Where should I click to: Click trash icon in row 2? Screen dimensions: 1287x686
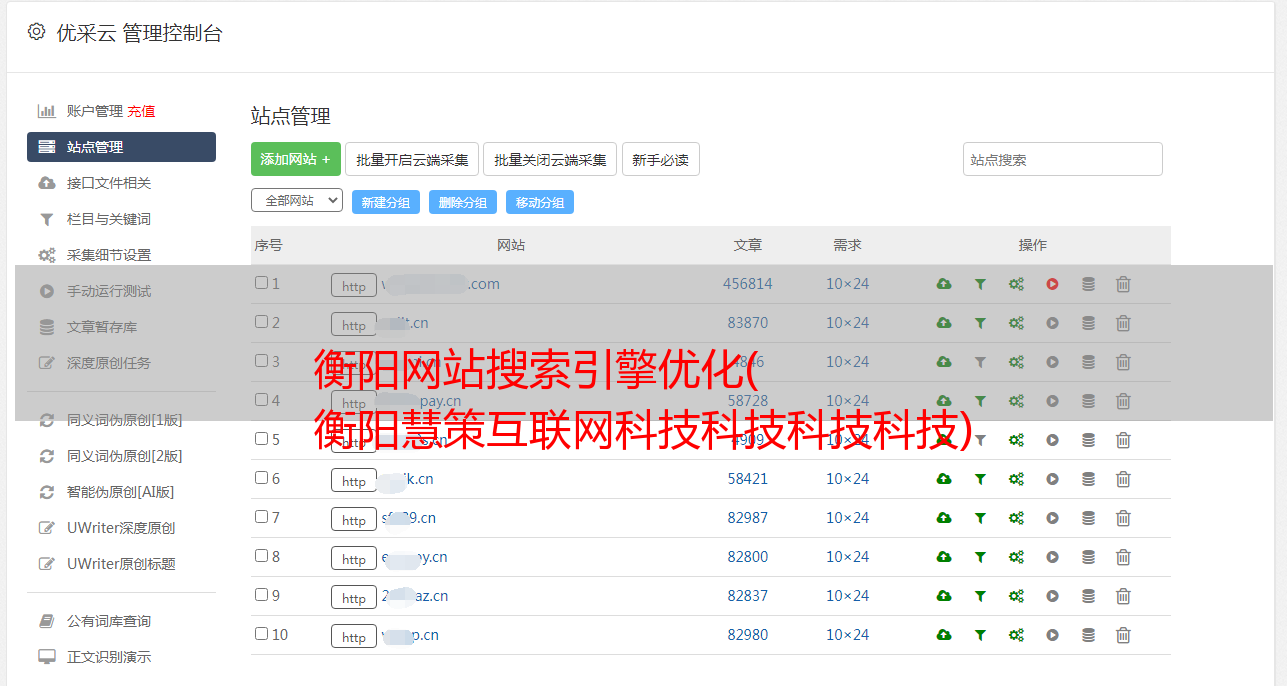(1123, 323)
